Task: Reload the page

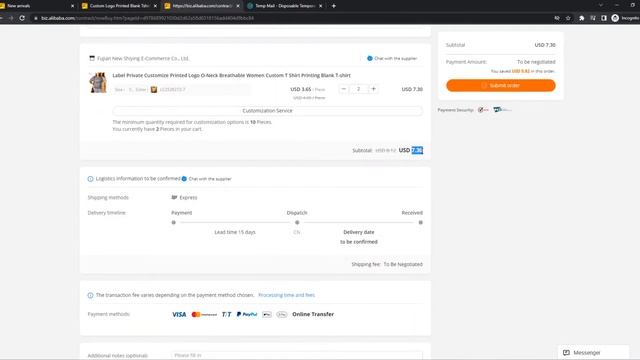Action: coord(22,18)
